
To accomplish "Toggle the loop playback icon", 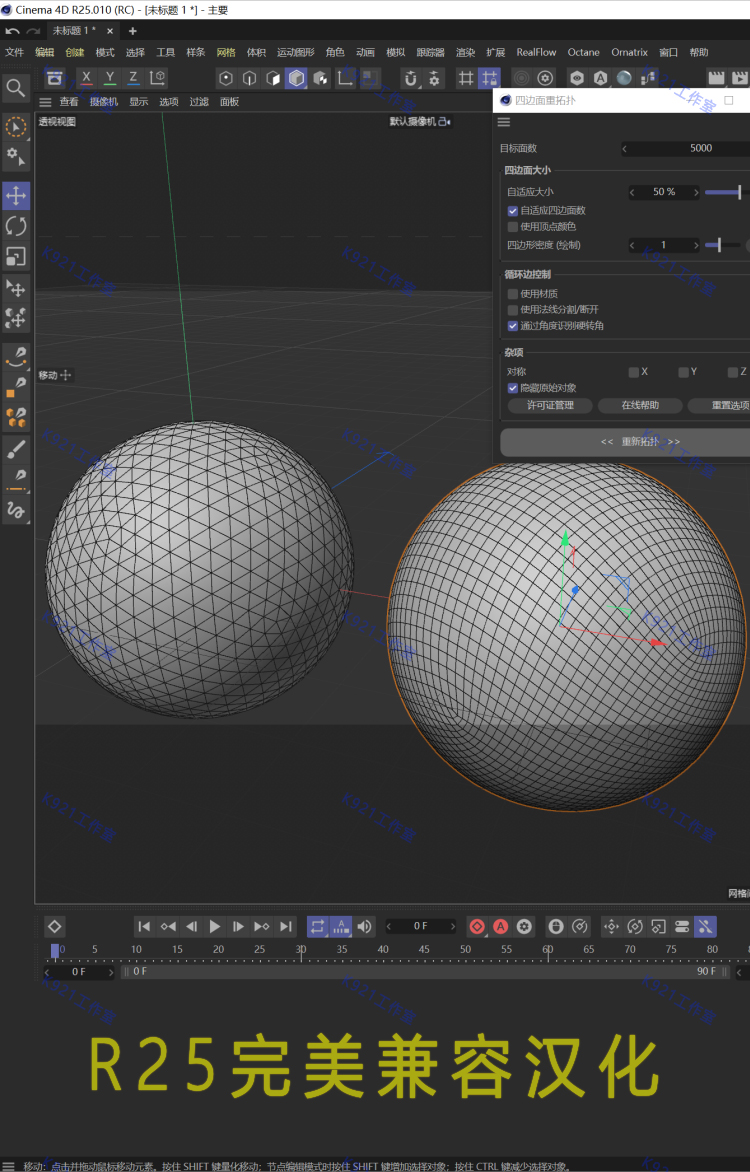I will click(x=318, y=927).
